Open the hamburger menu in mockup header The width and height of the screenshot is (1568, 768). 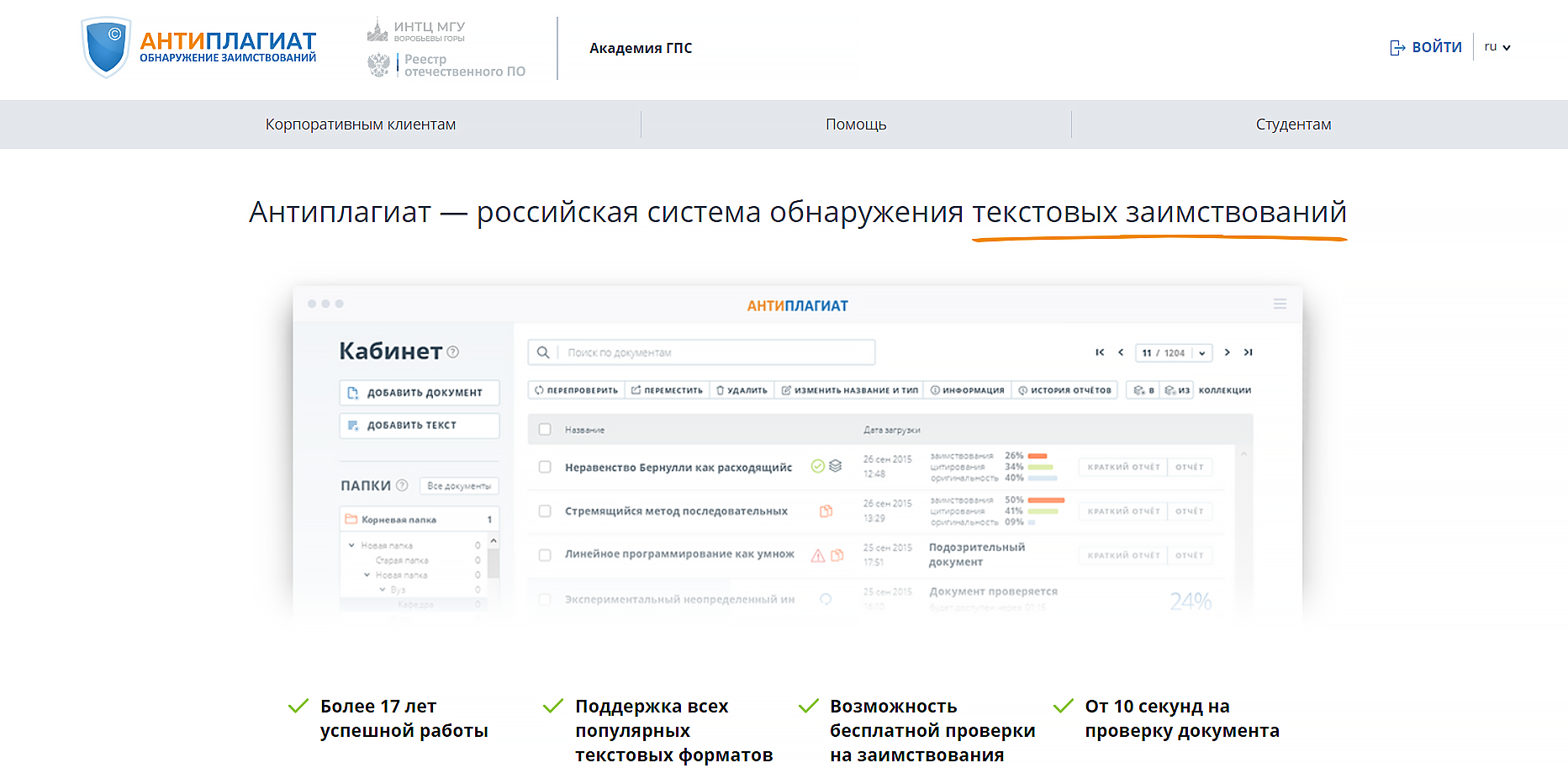[x=1280, y=304]
